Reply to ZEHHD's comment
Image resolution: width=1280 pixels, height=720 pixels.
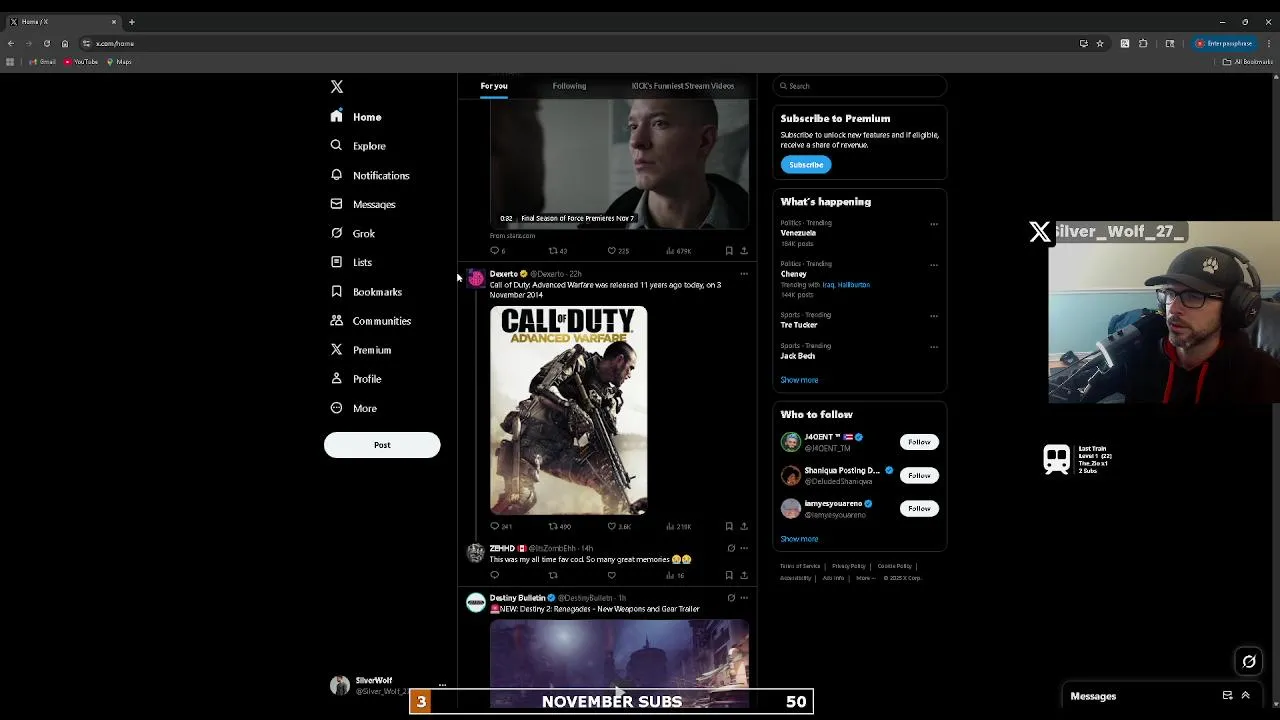(x=494, y=575)
